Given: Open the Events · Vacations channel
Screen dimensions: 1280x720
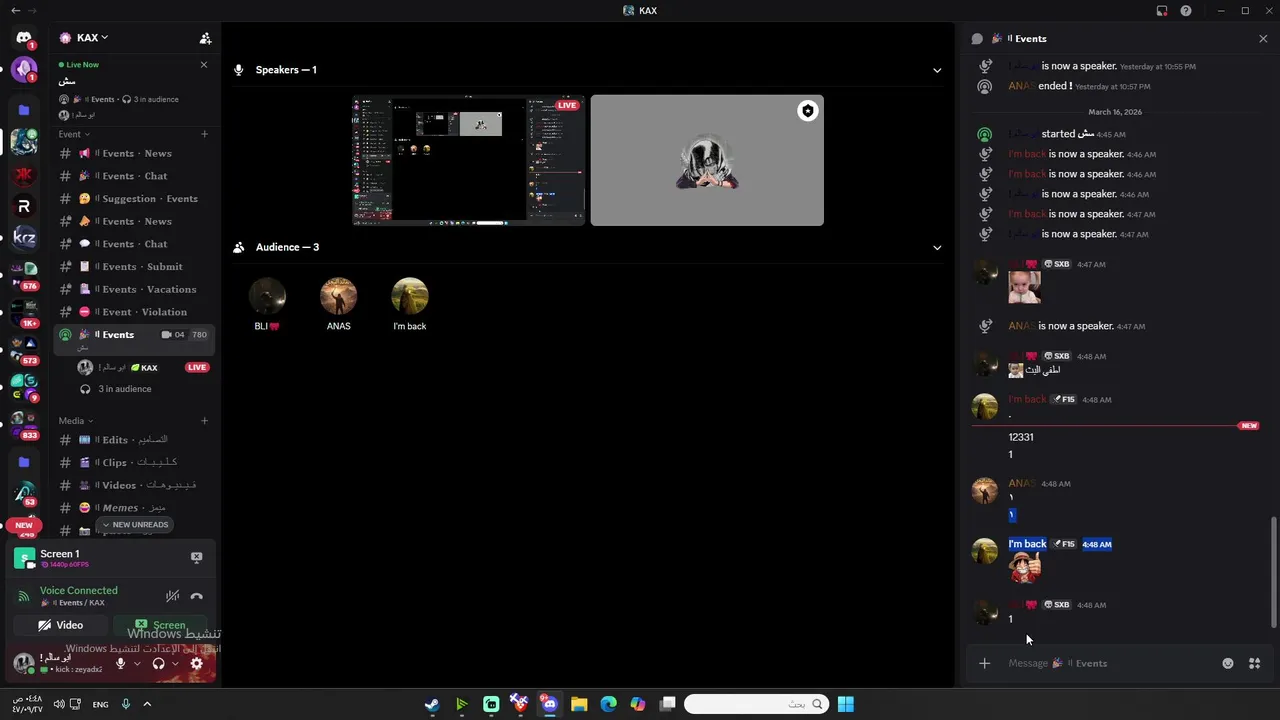Looking at the screenshot, I should tap(134, 289).
